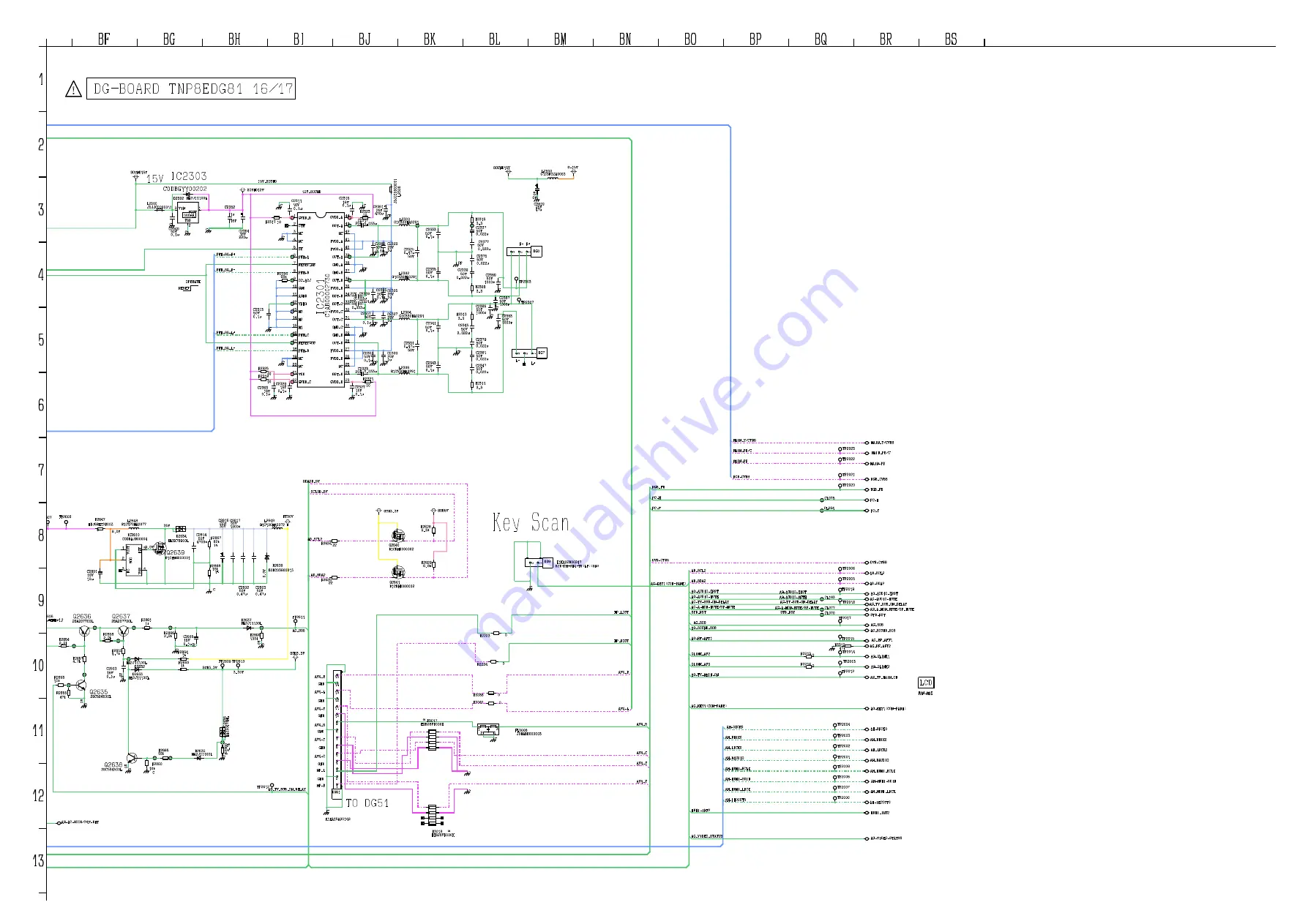Click transistor label "Q2637"
The width and height of the screenshot is (1308, 924).
(121, 617)
